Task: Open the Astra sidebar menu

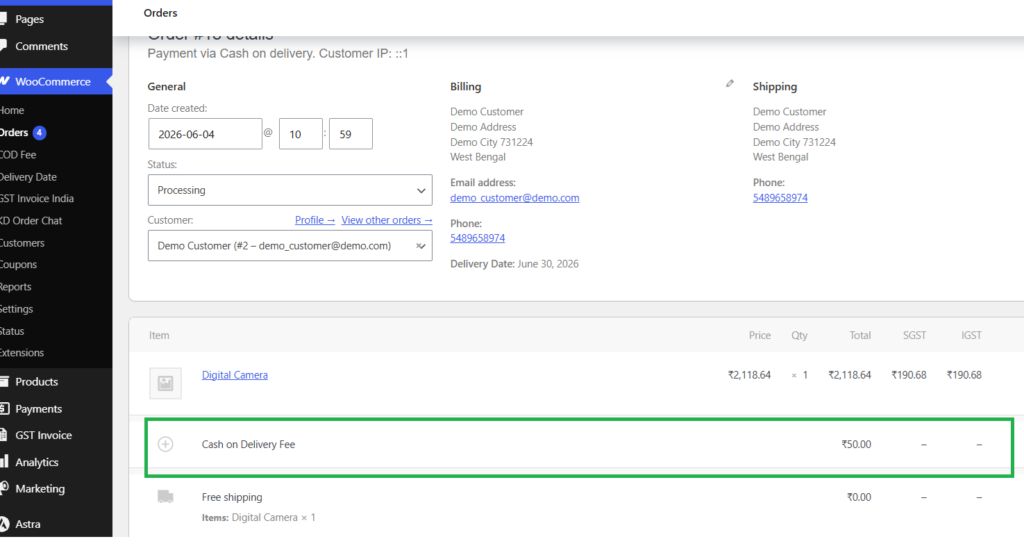Action: [27, 524]
